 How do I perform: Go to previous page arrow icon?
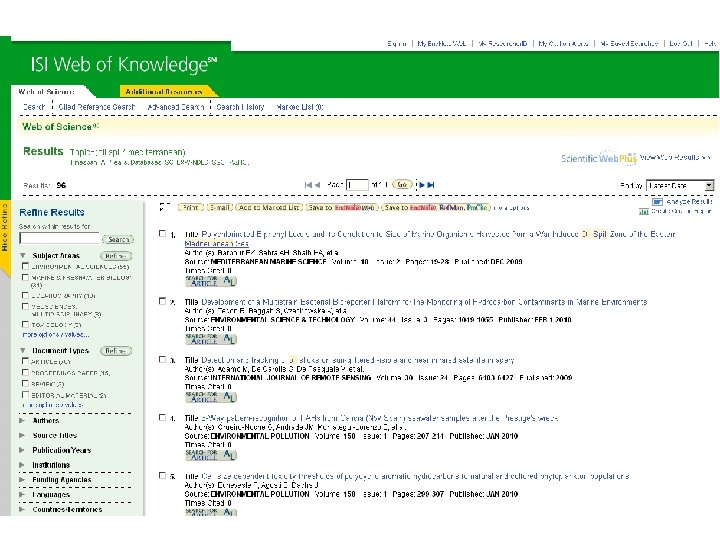pyautogui.click(x=317, y=185)
